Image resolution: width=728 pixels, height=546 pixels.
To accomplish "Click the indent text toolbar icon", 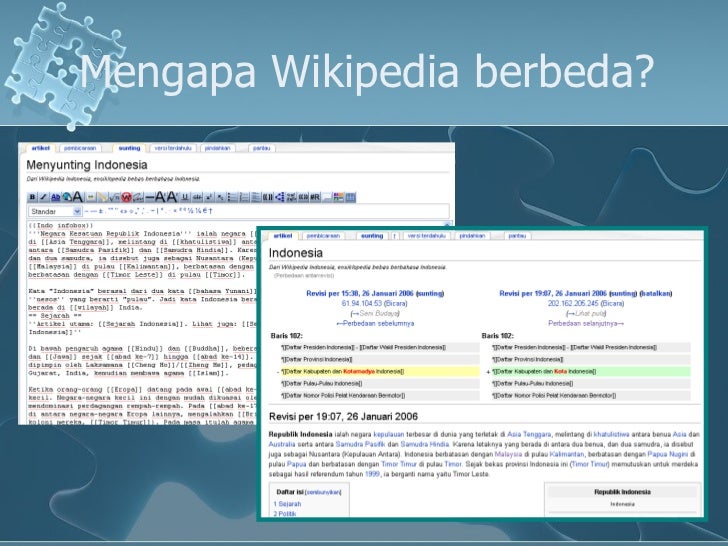I will click(255, 197).
